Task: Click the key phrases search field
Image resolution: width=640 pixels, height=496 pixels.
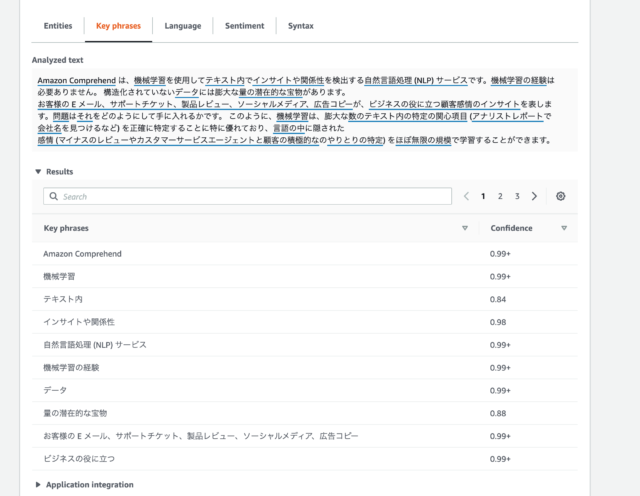Action: 250,197
